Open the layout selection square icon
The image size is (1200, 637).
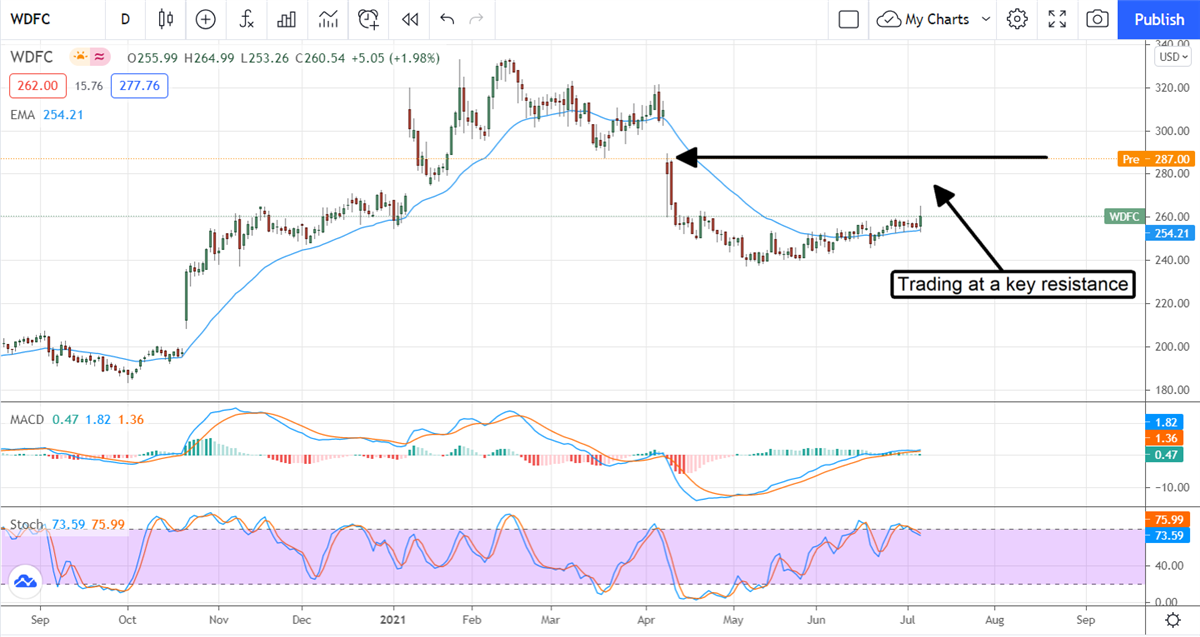pyautogui.click(x=849, y=19)
